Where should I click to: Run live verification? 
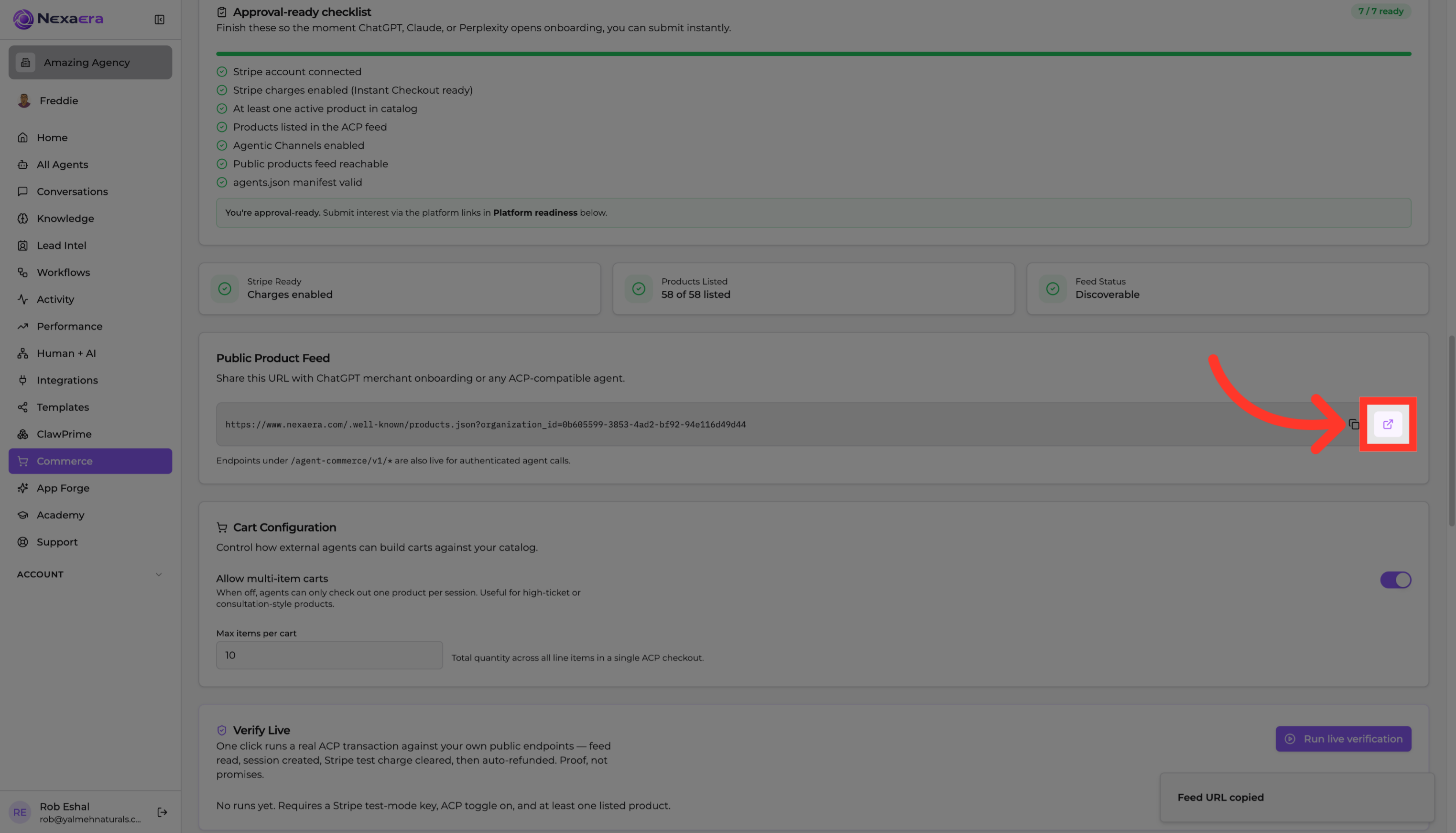1343,739
